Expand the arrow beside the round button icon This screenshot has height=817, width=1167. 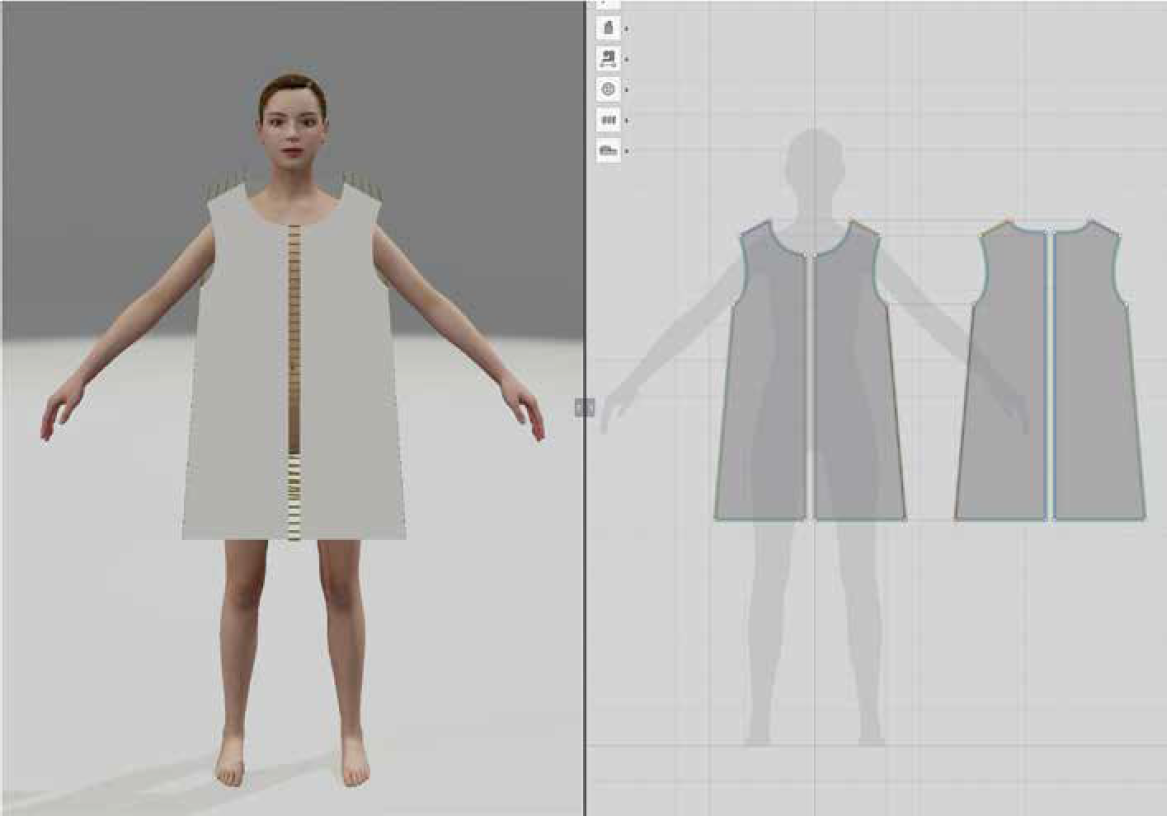click(626, 90)
